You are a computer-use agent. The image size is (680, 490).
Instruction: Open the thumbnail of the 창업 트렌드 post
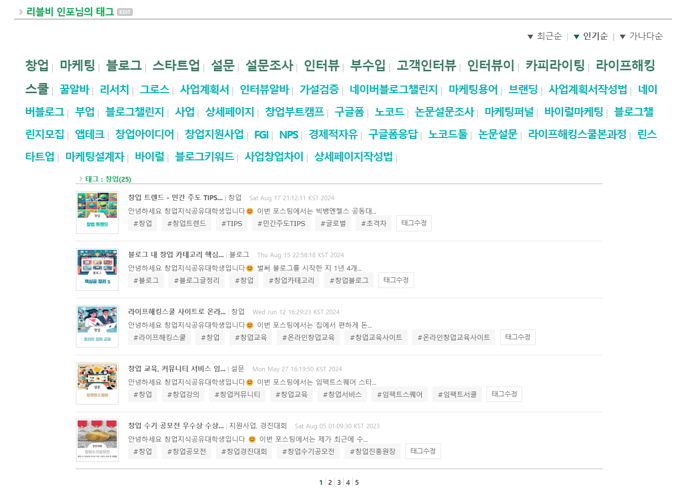coord(97,212)
